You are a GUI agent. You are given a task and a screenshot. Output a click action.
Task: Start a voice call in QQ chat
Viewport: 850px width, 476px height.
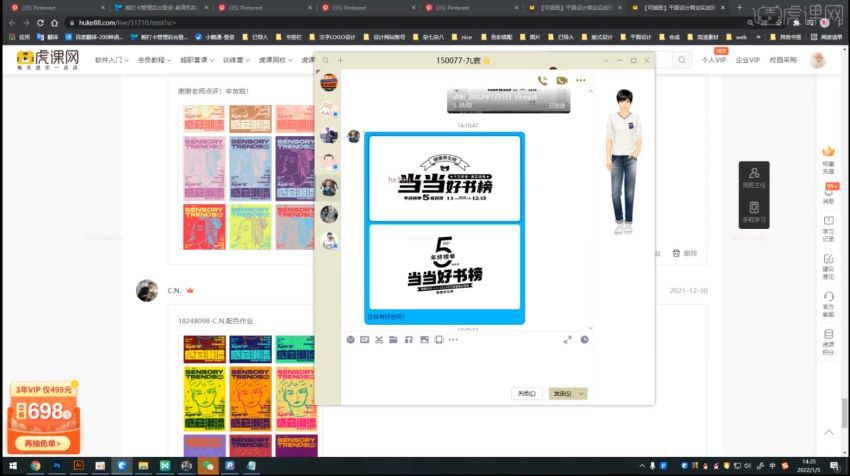542,80
